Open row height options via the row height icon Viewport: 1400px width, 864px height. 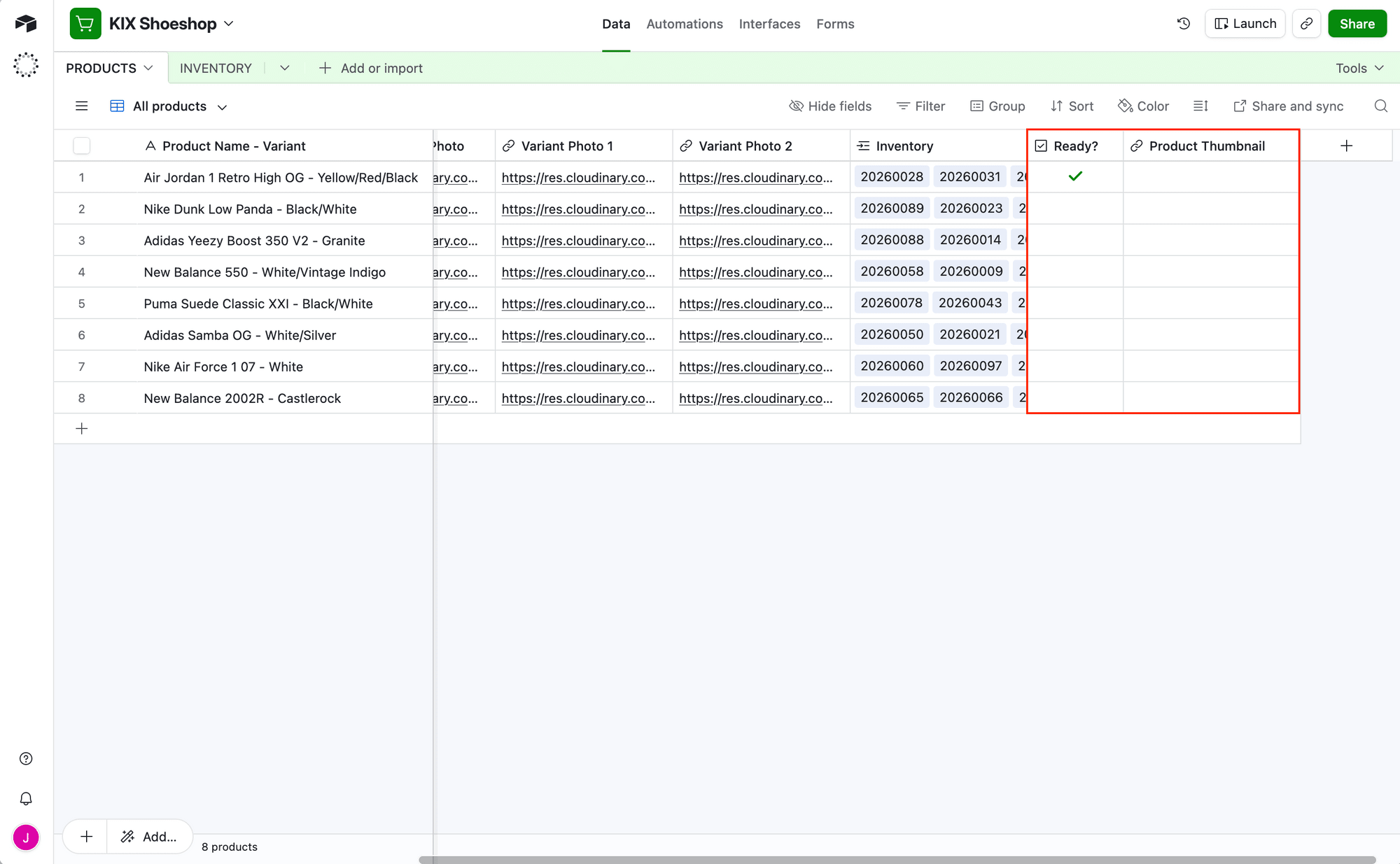point(1200,106)
